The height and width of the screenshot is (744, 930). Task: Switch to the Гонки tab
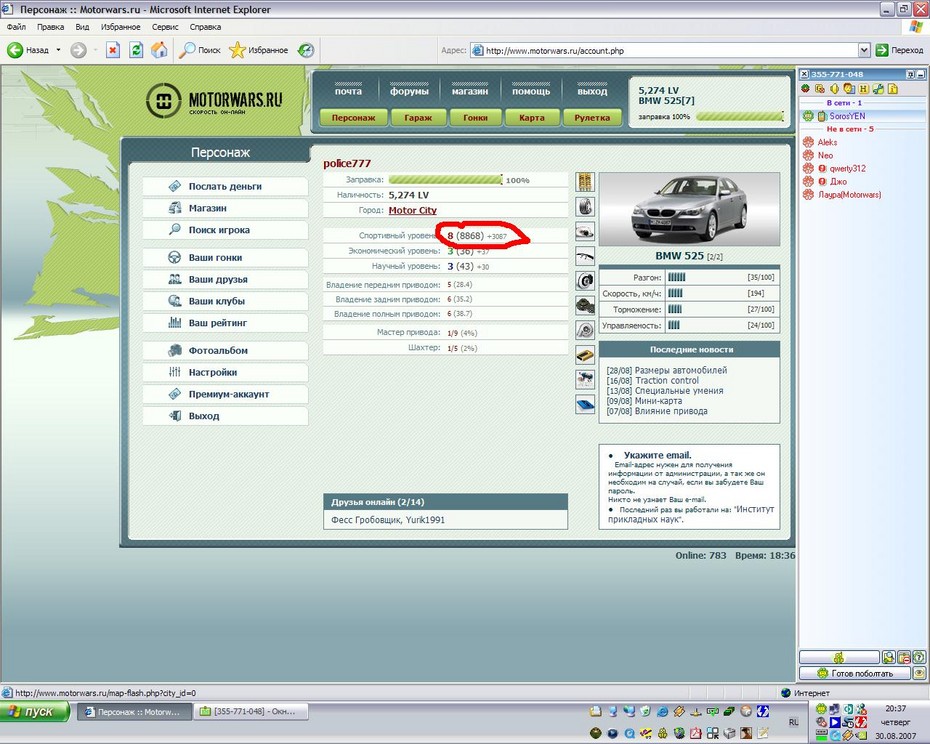tap(475, 117)
